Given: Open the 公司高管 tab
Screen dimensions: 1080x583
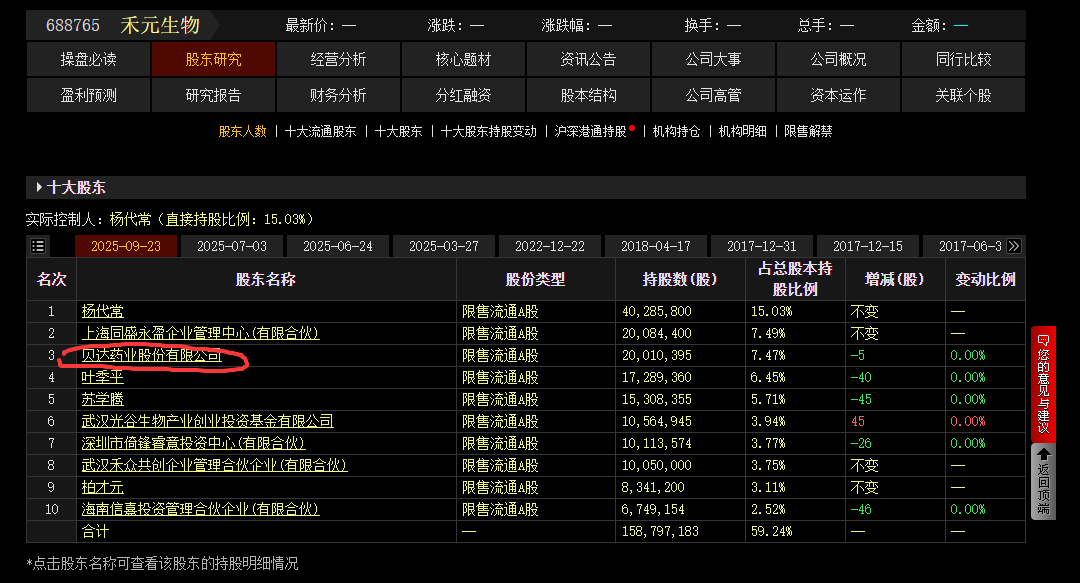Looking at the screenshot, I should coord(714,95).
